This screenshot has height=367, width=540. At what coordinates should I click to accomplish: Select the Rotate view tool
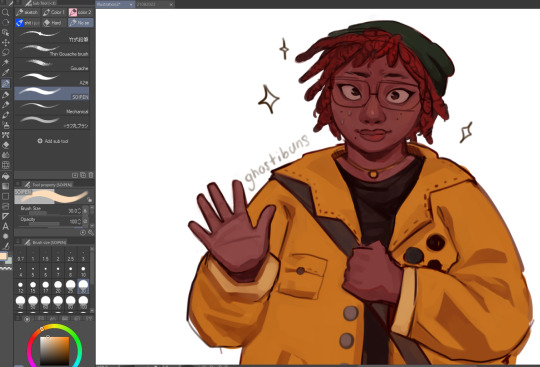point(6,23)
